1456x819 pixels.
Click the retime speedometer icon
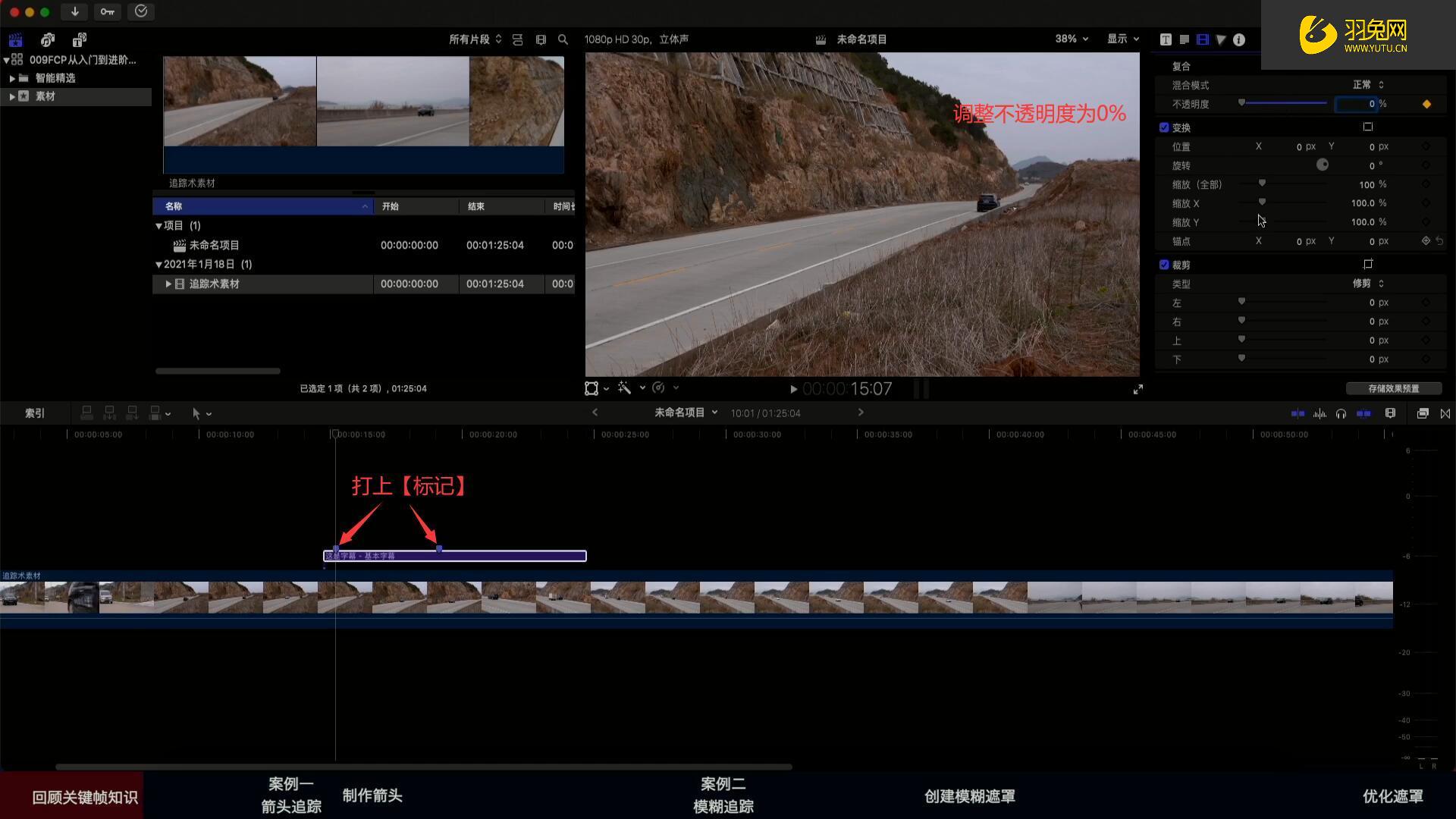point(658,388)
